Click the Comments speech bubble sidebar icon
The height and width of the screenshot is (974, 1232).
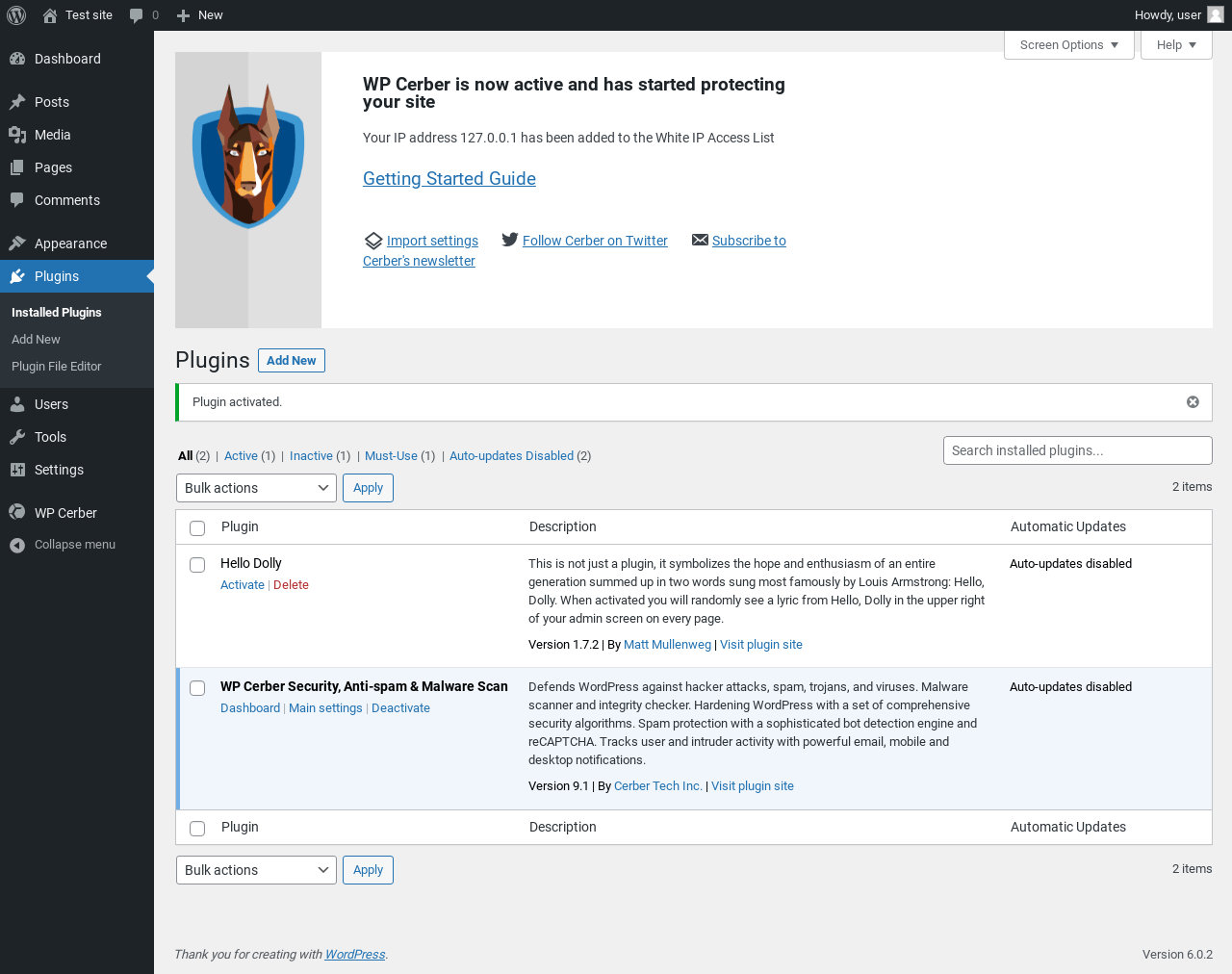coord(17,200)
